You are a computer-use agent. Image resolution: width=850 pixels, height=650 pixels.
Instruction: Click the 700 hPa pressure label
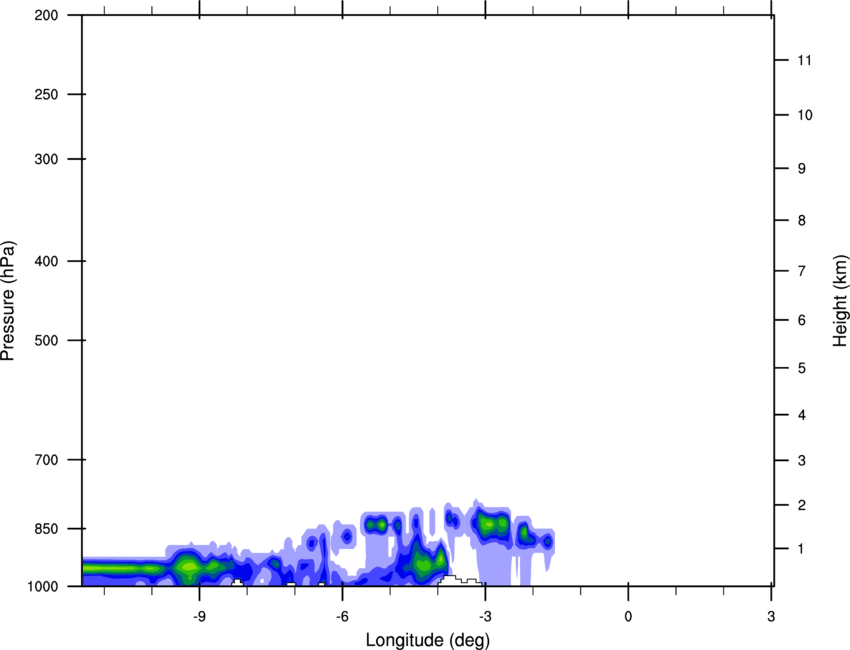(x=43, y=460)
